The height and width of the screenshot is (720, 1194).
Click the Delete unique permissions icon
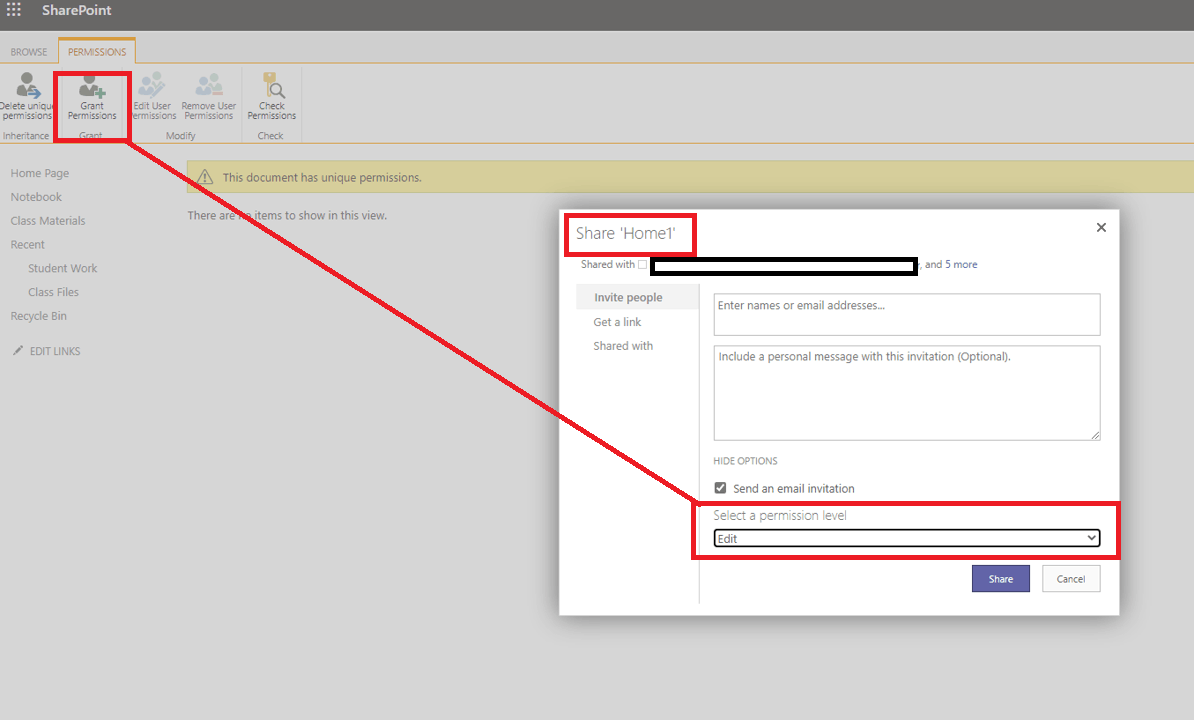tap(27, 85)
